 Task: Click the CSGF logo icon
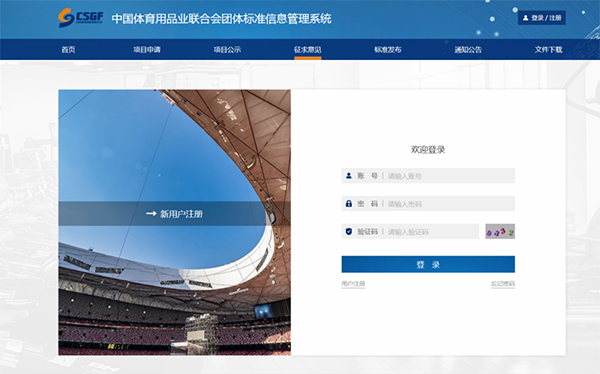pos(66,18)
